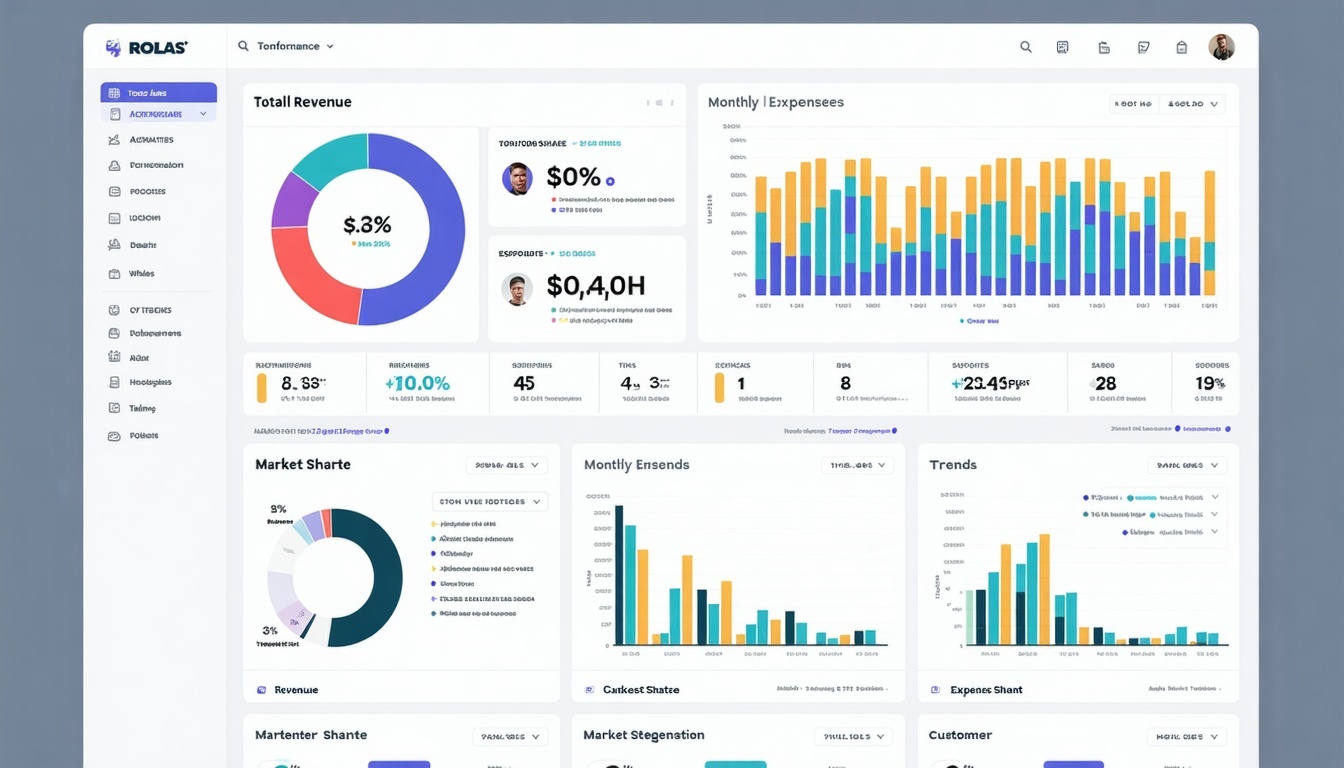Open the trash icon near the avatar
Screen dimensions: 1344x768
(1181, 46)
